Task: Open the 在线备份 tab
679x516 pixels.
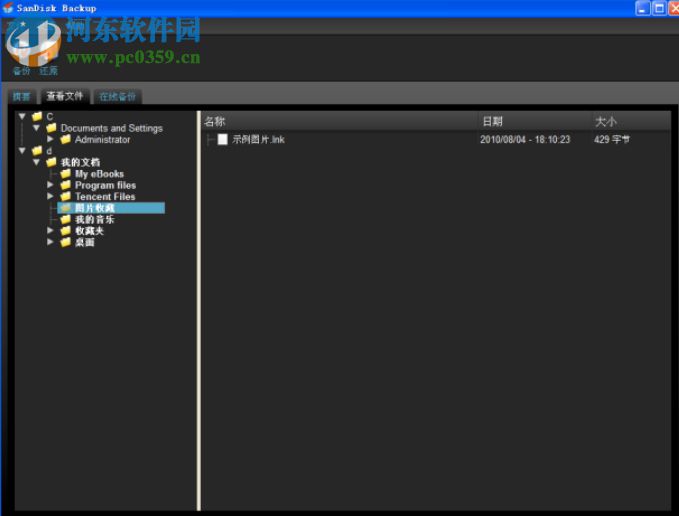Action: coord(117,97)
